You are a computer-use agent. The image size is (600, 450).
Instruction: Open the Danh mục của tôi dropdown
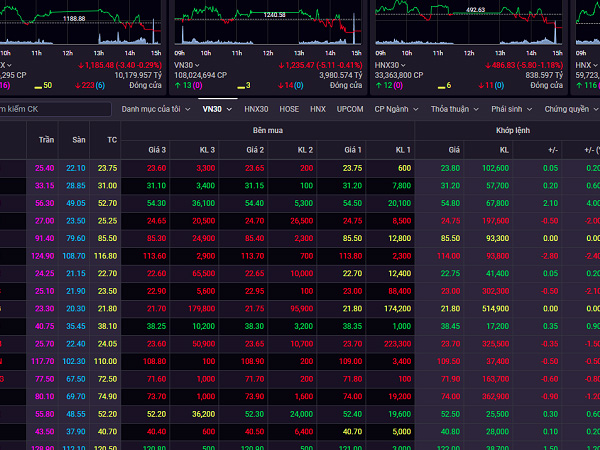pyautogui.click(x=156, y=109)
